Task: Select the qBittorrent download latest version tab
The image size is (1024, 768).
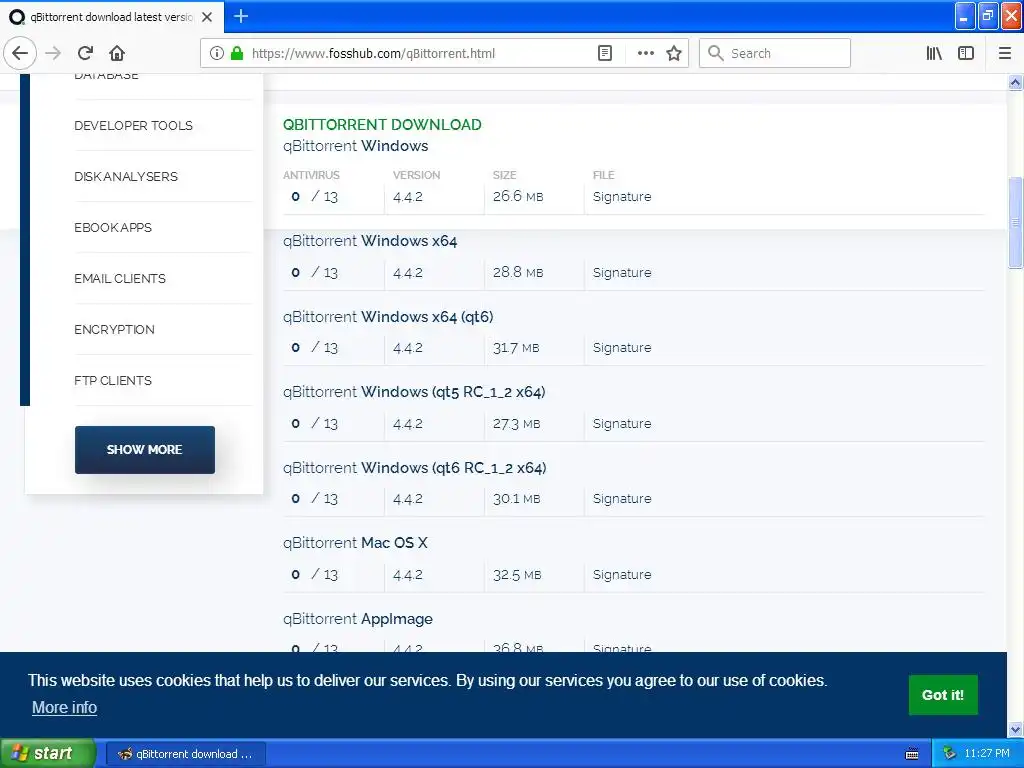Action: pos(112,17)
